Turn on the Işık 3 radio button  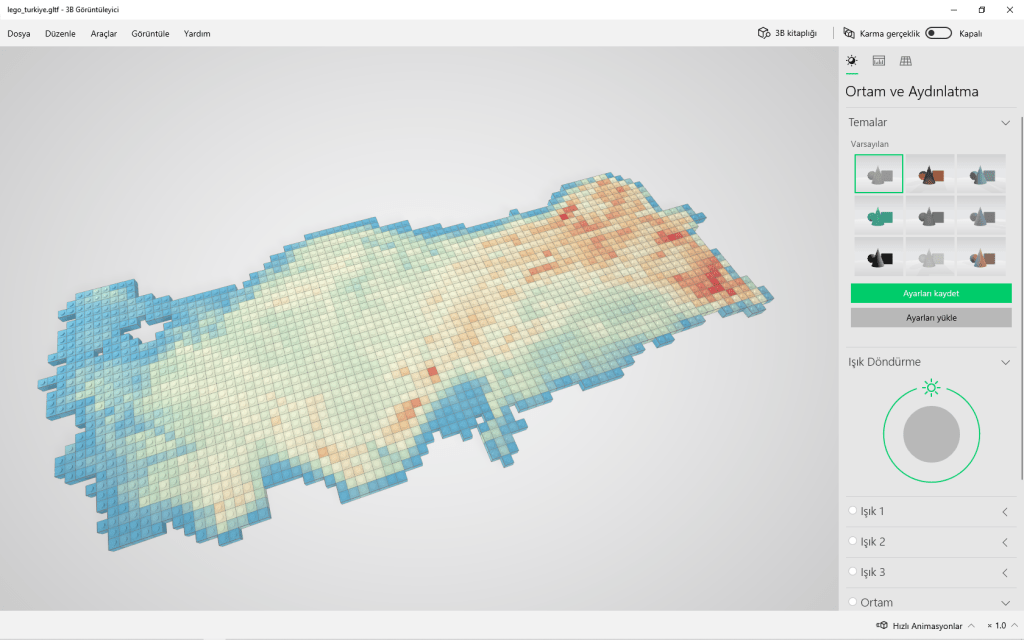pos(853,572)
